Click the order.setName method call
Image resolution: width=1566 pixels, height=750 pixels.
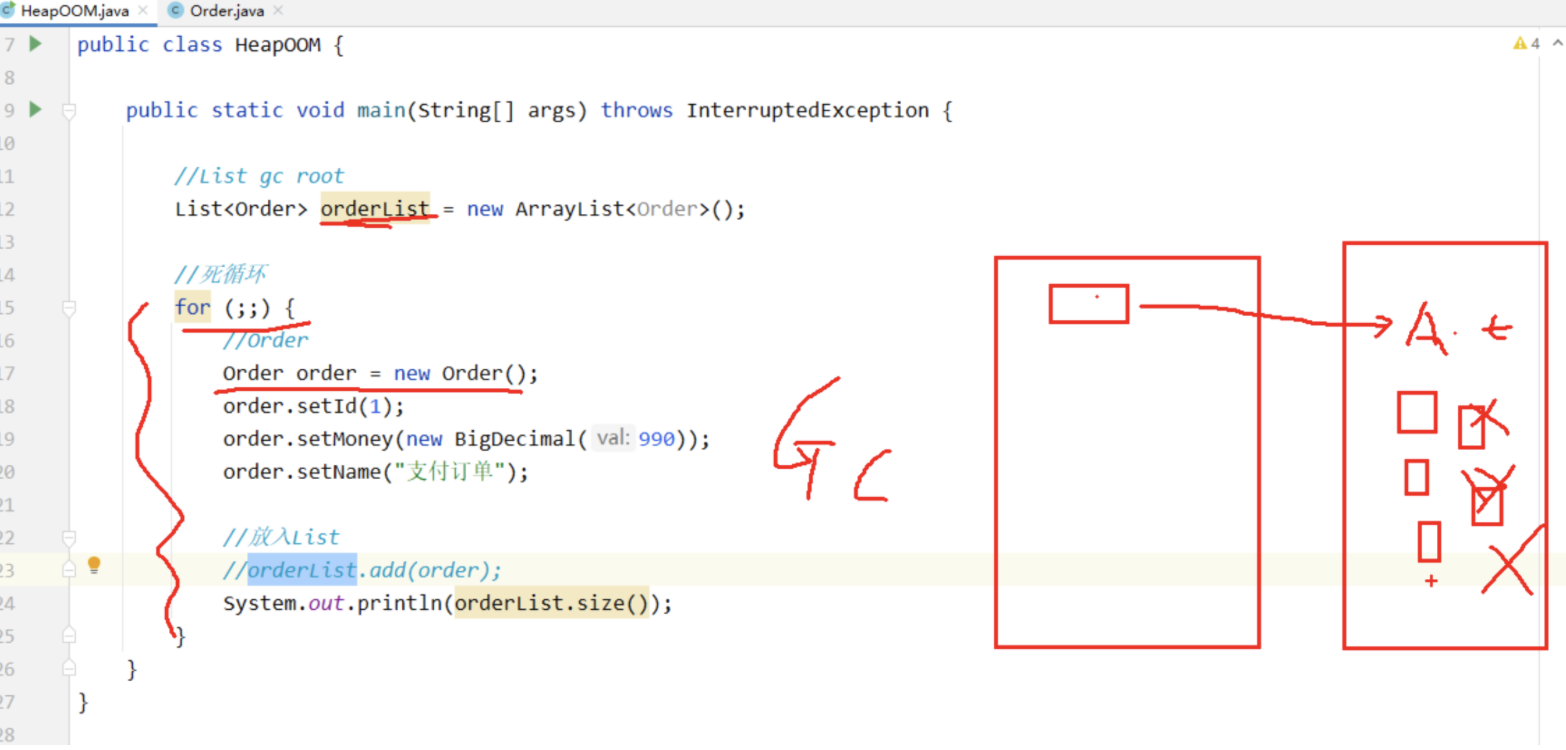(x=308, y=472)
